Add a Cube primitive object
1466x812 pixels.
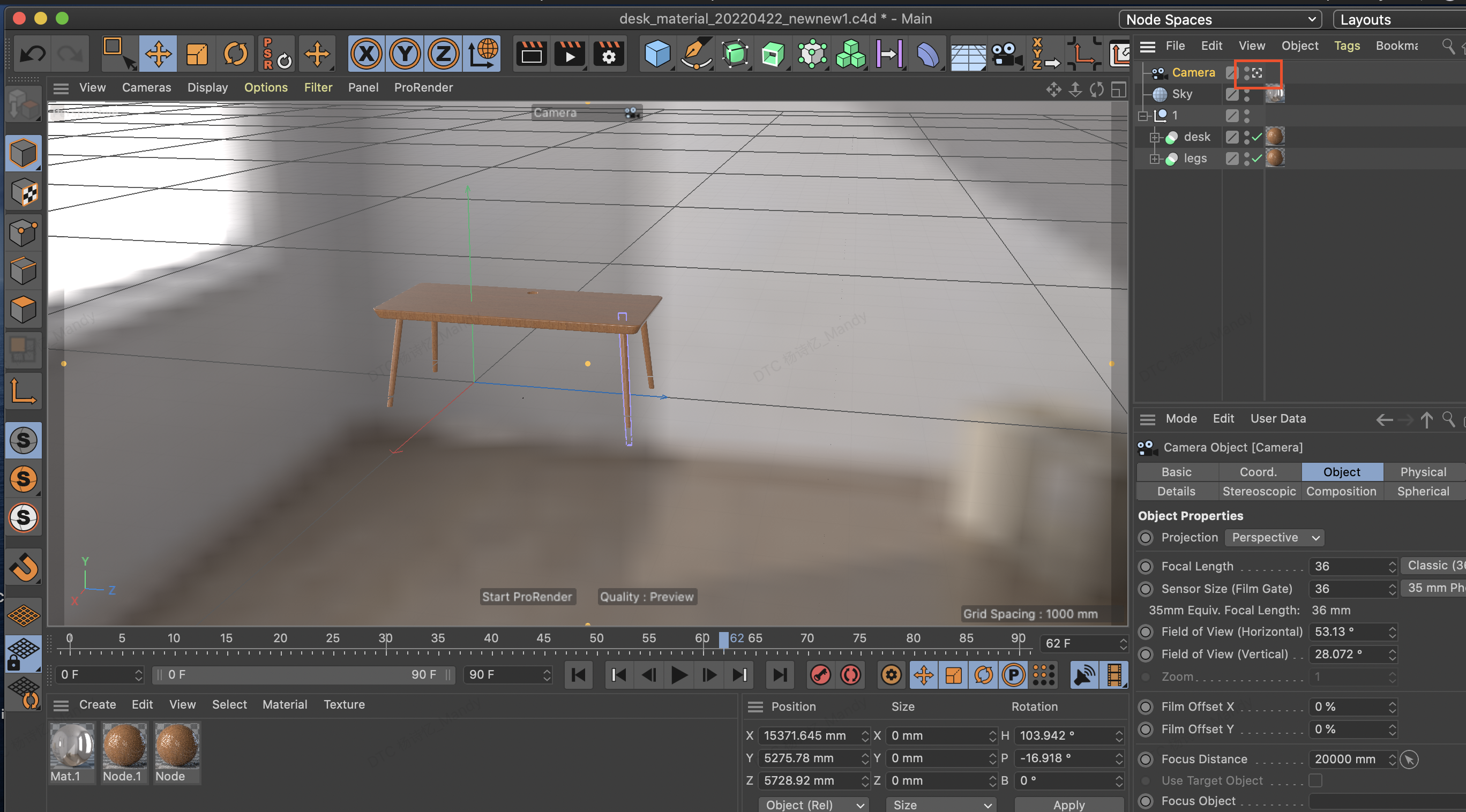click(657, 54)
